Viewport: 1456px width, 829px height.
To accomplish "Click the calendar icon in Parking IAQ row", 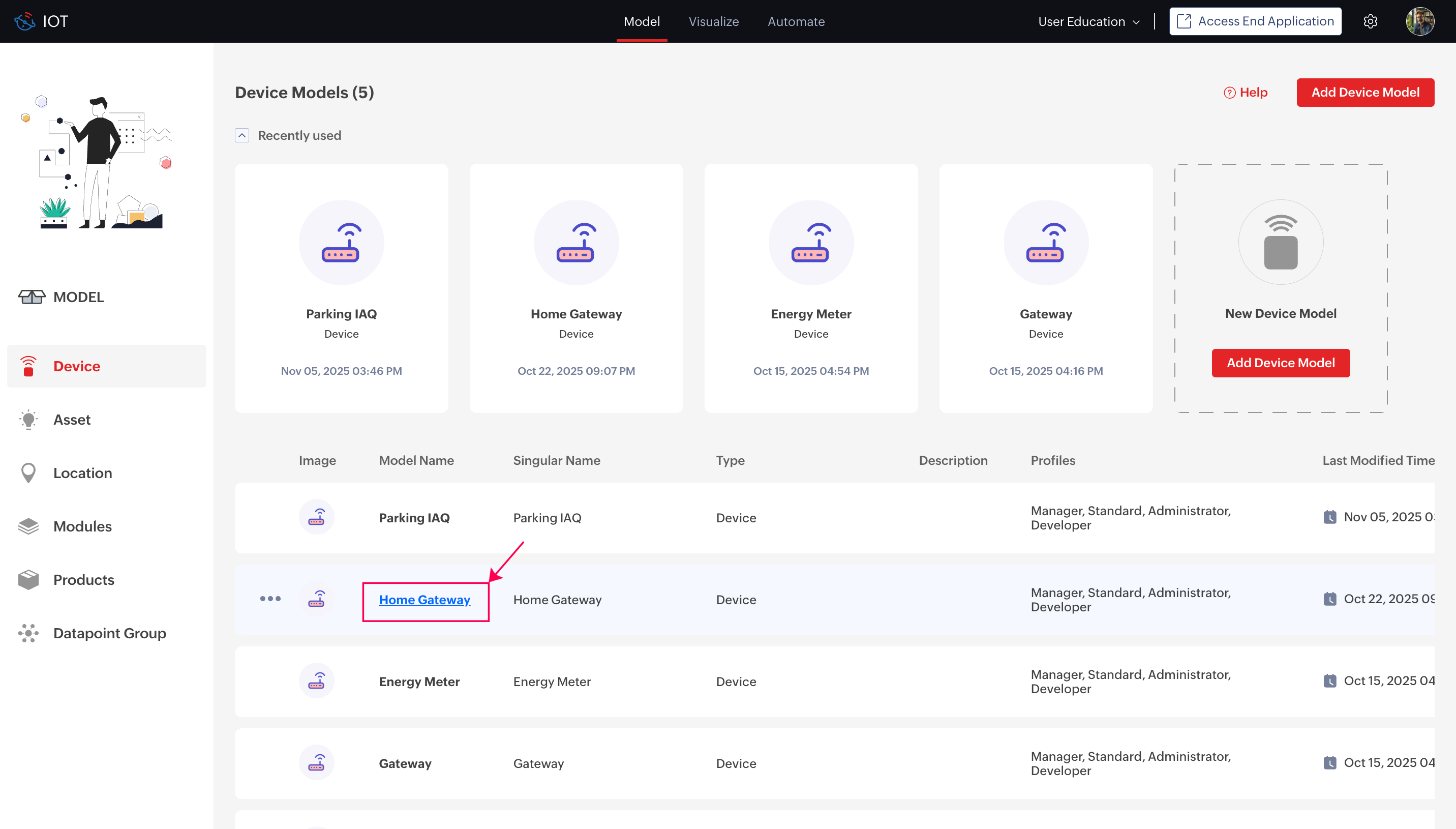I will [1330, 517].
